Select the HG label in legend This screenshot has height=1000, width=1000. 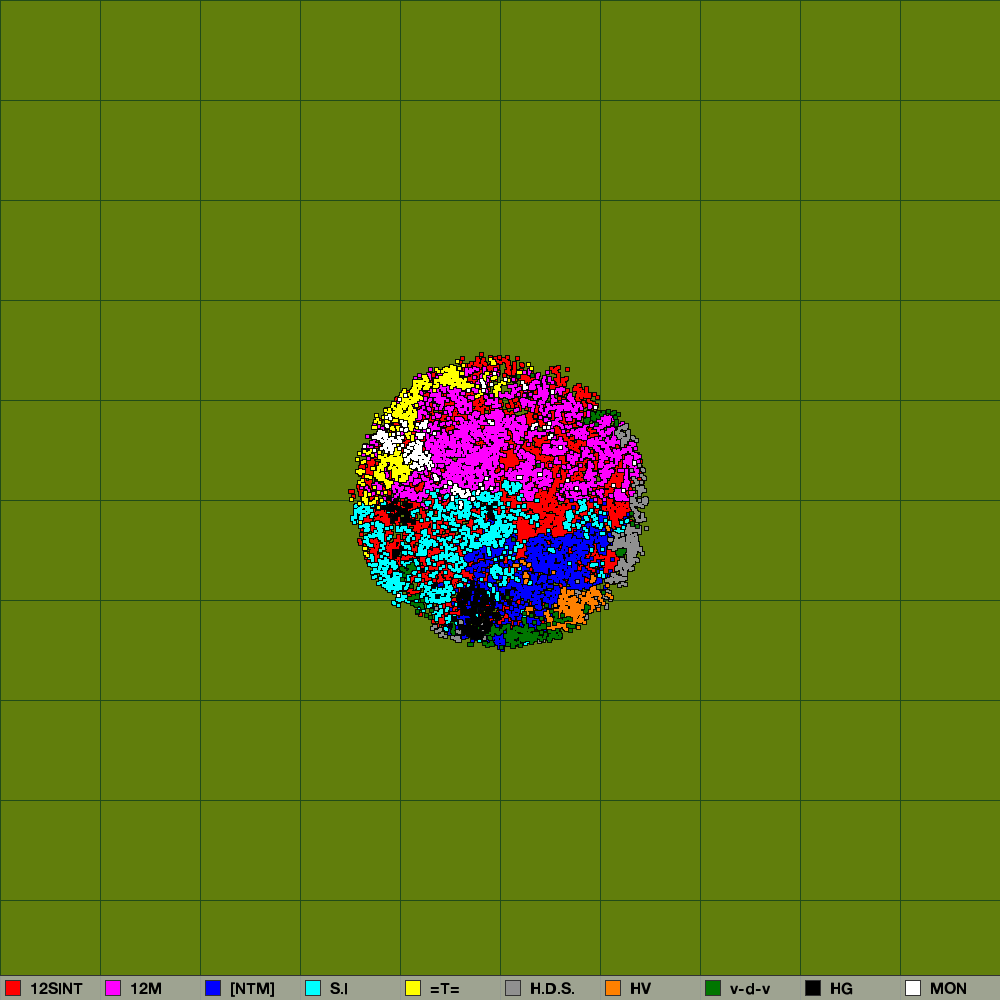click(841, 989)
